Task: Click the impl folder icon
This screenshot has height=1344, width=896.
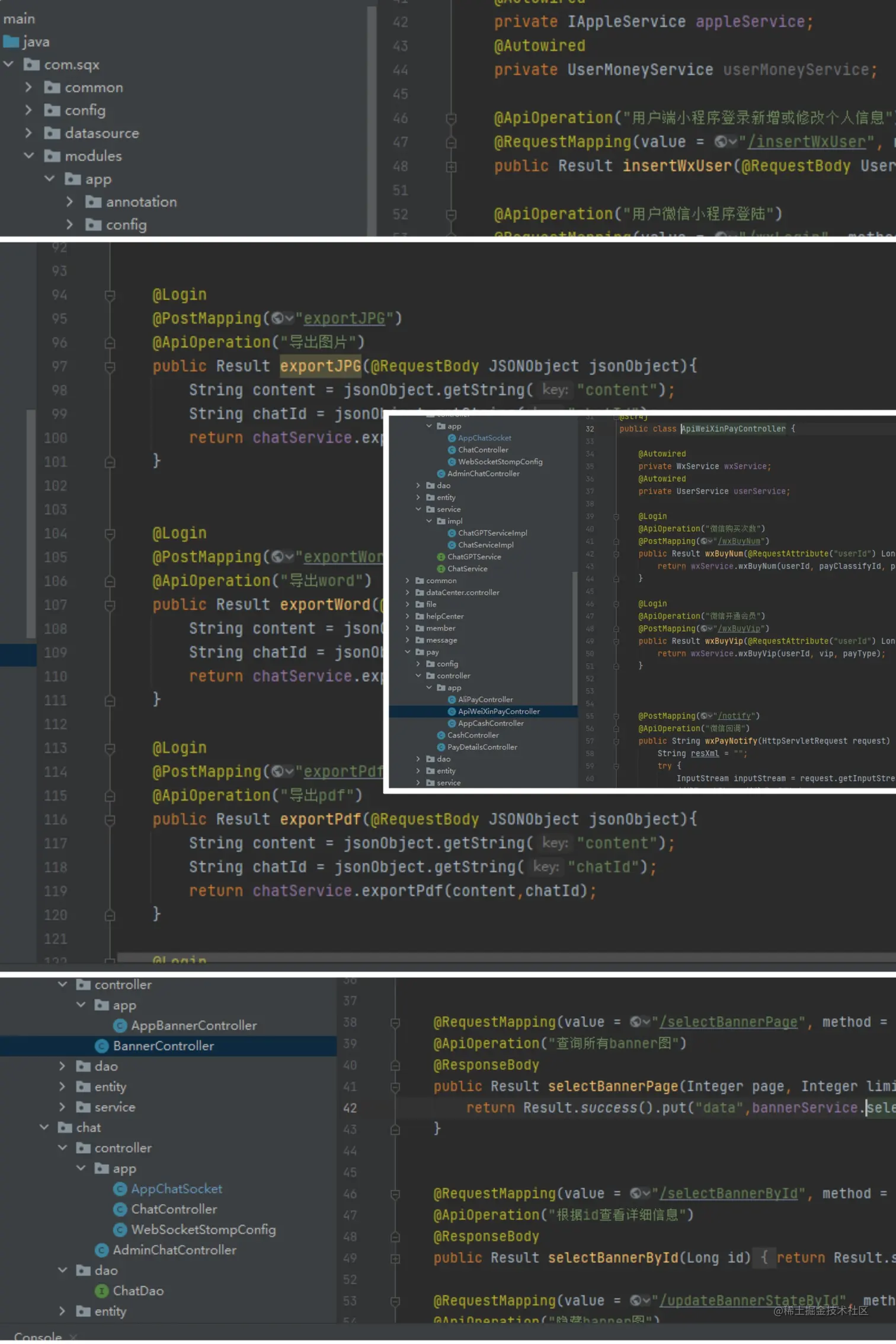Action: point(441,521)
